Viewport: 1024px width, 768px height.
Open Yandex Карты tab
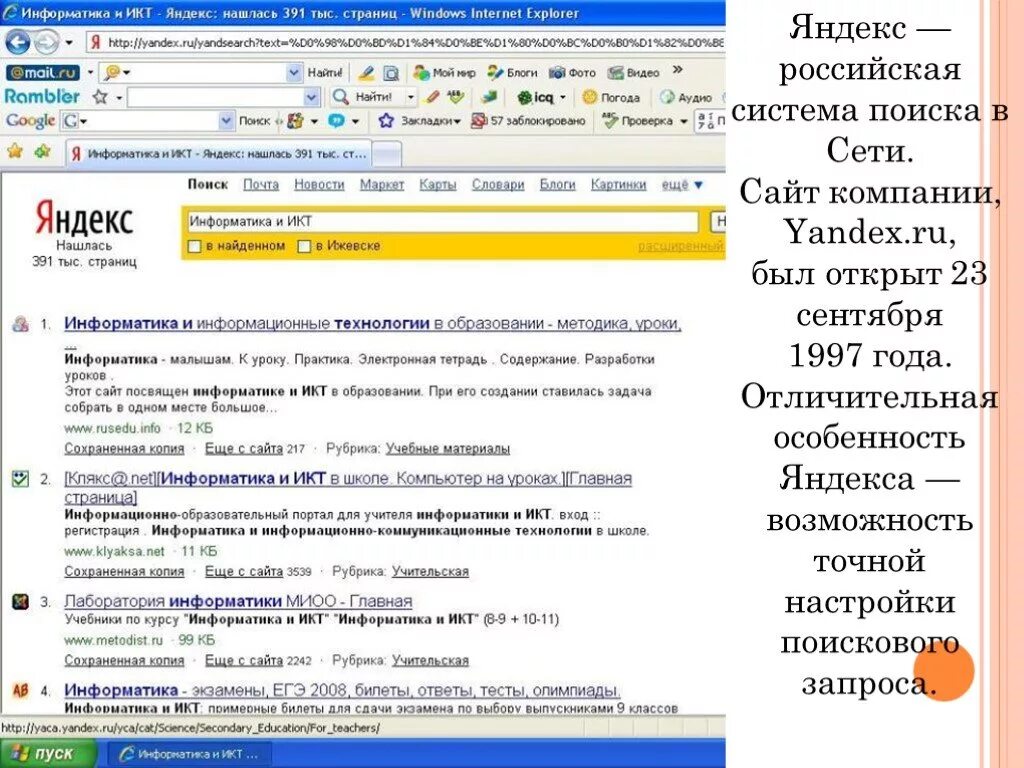[438, 185]
